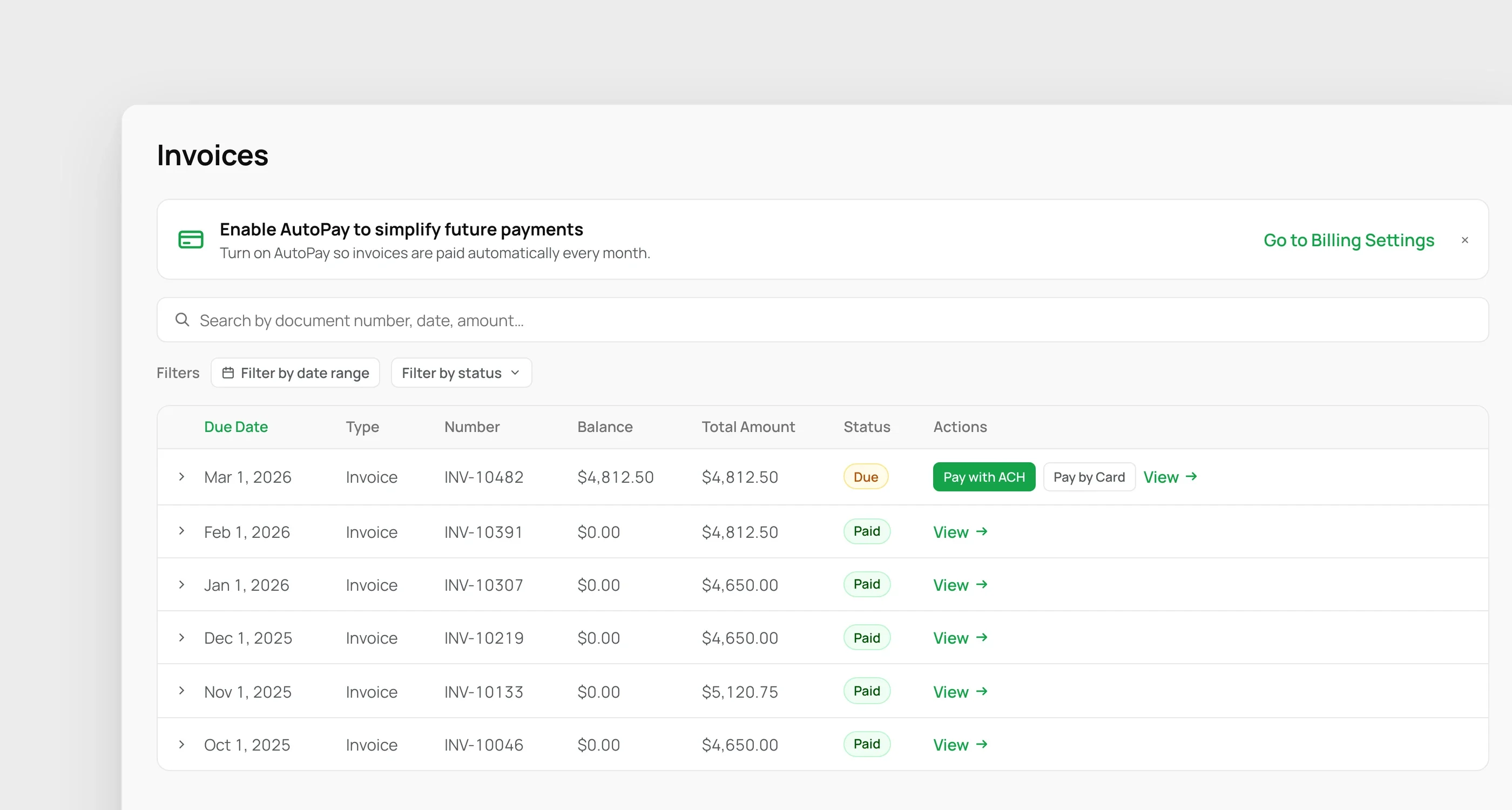
Task: Expand the Nov 1, 2025 invoice row
Action: click(181, 691)
